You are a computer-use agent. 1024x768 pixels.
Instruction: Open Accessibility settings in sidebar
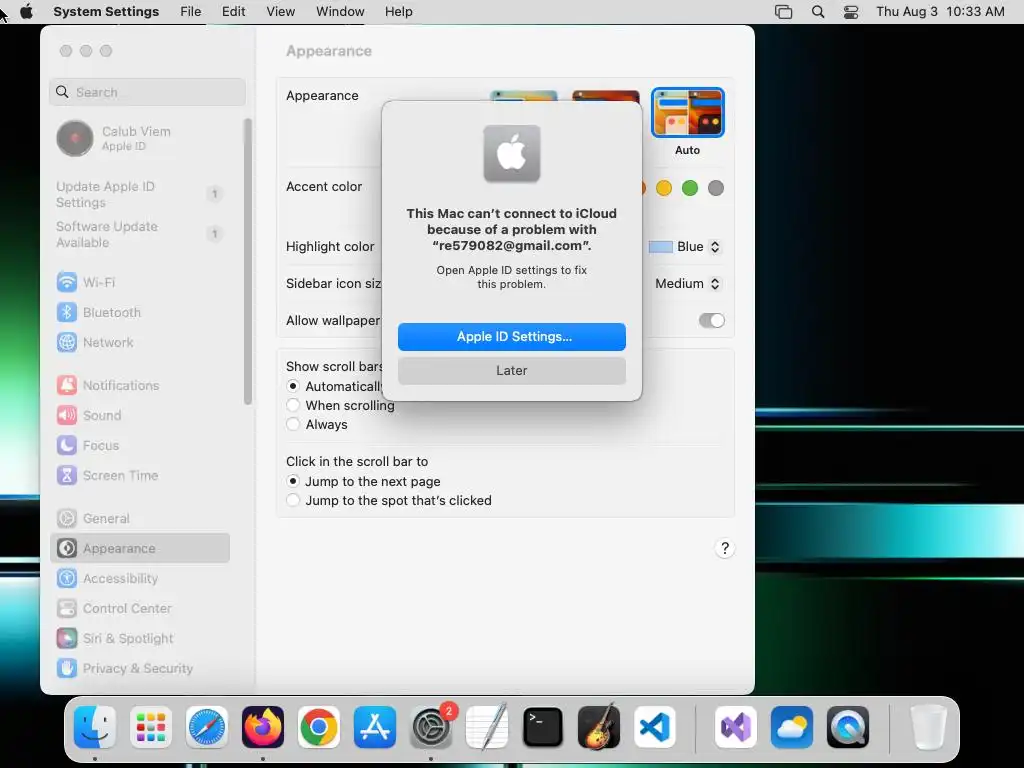[140, 579]
